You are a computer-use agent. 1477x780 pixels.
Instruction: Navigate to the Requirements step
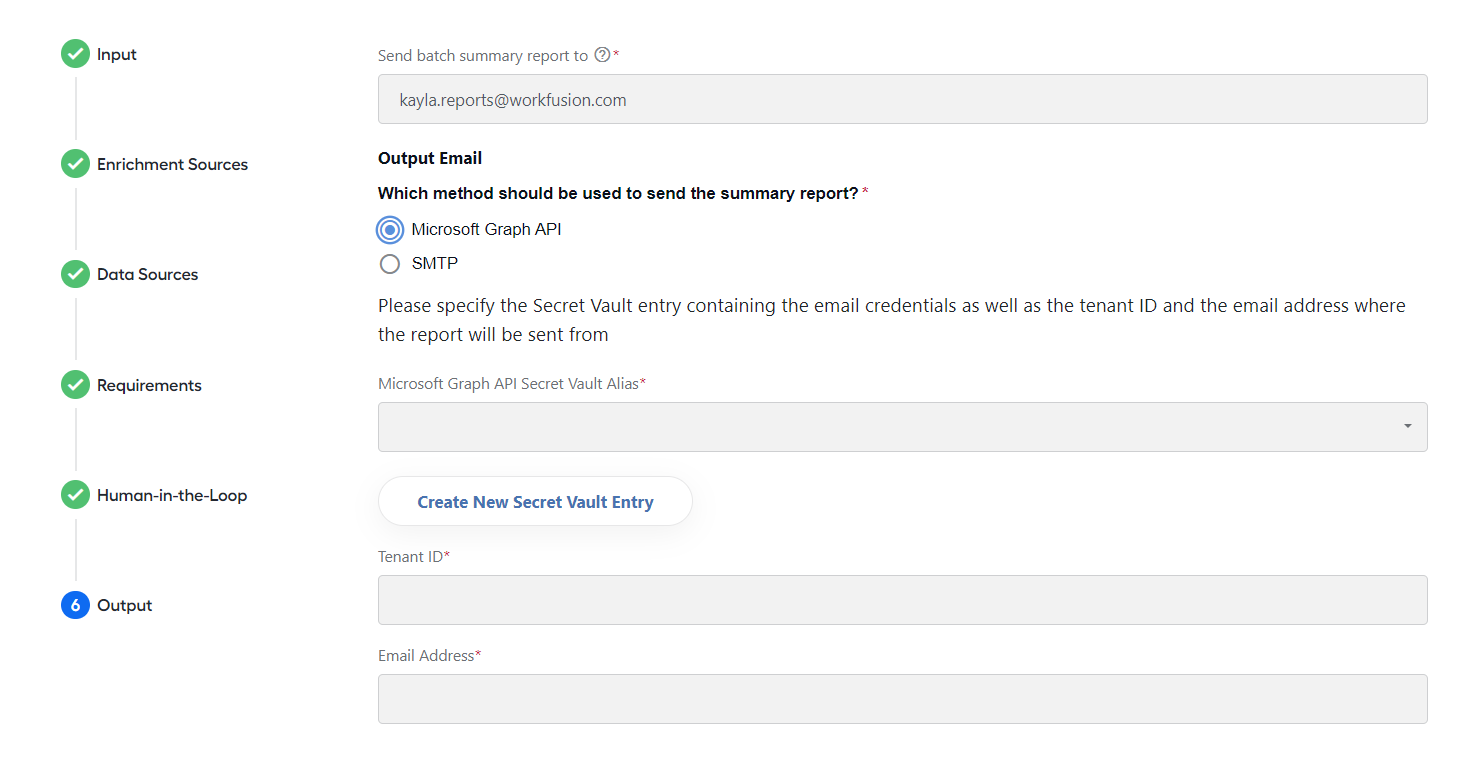pyautogui.click(x=149, y=385)
